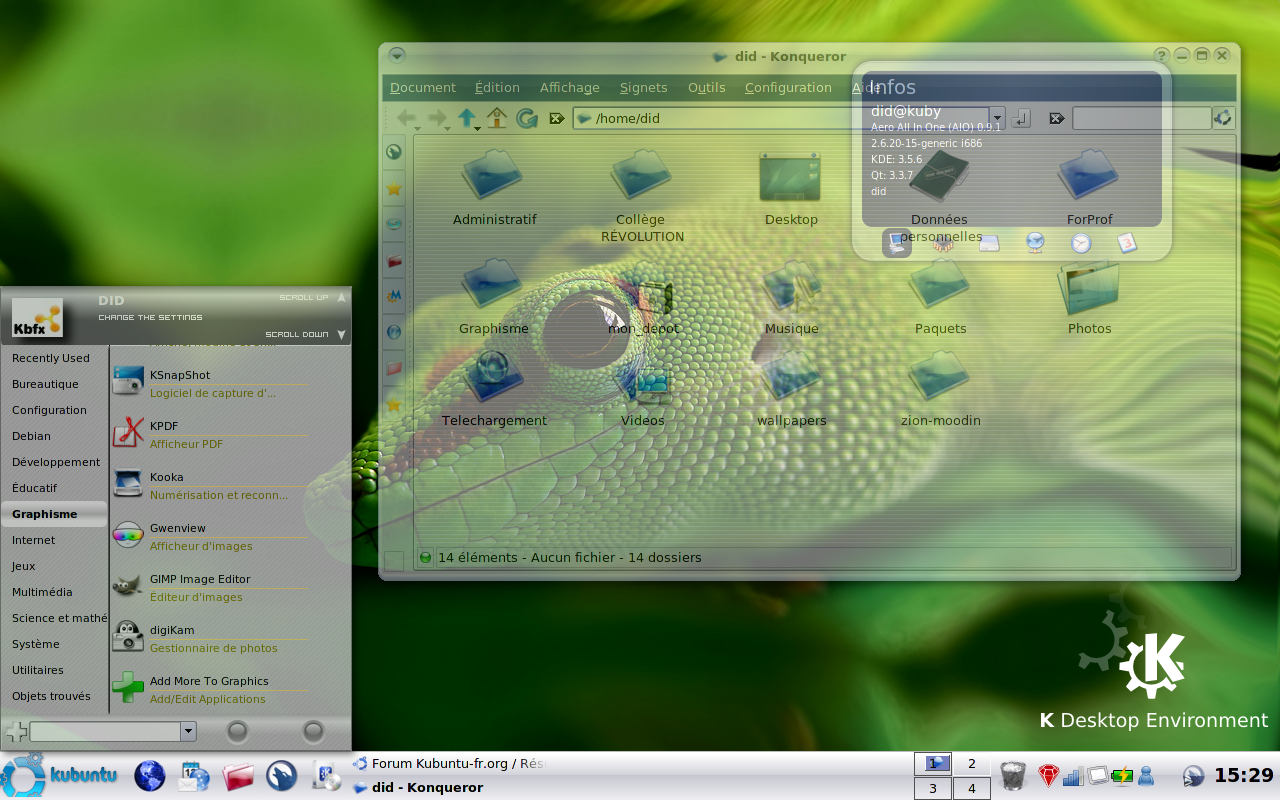Viewport: 1280px width, 800px height.
Task: Open digiKam photo manager
Action: click(x=210, y=639)
